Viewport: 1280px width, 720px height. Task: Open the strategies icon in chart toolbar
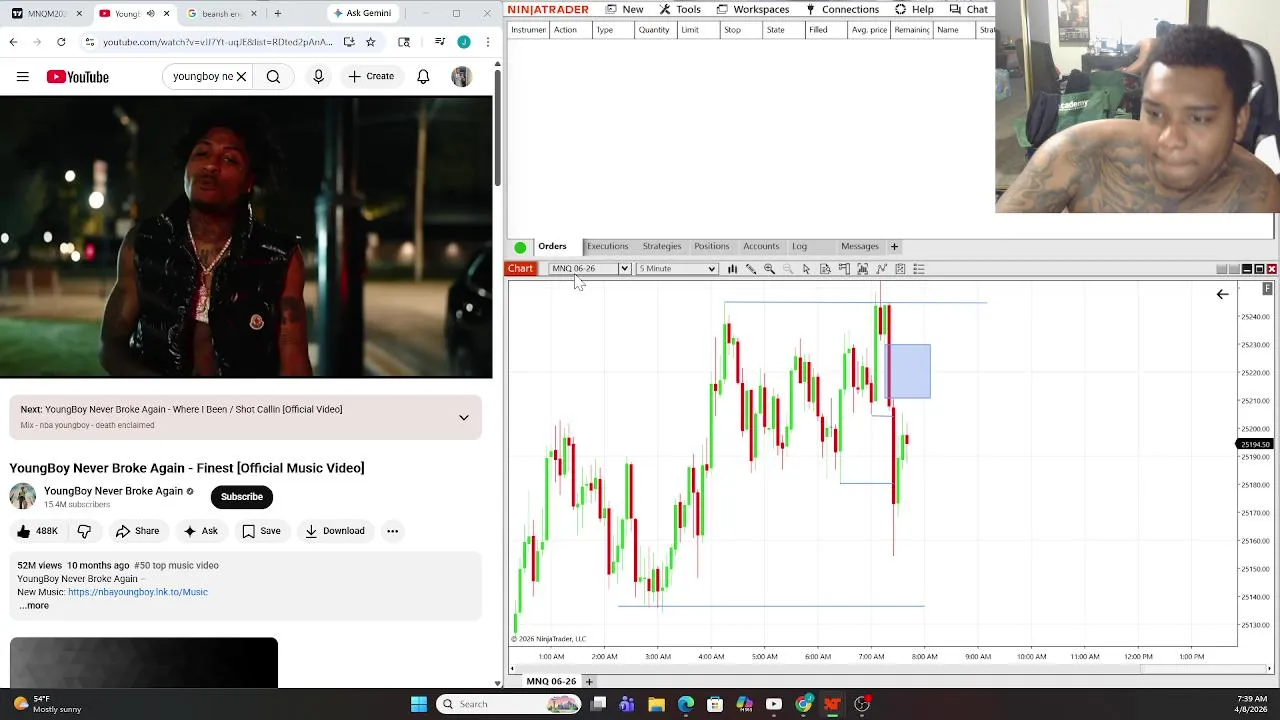pos(900,269)
